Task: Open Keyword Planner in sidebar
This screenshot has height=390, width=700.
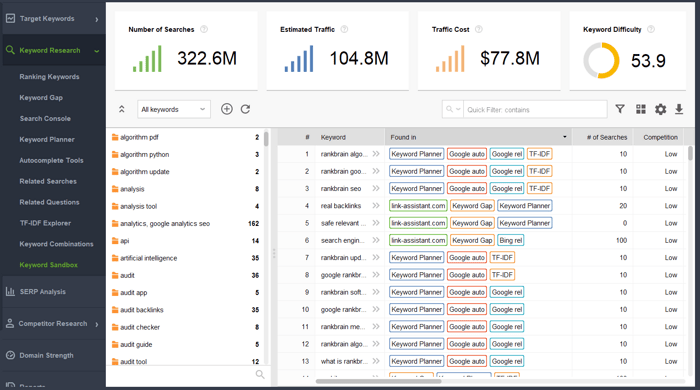Action: (47, 140)
